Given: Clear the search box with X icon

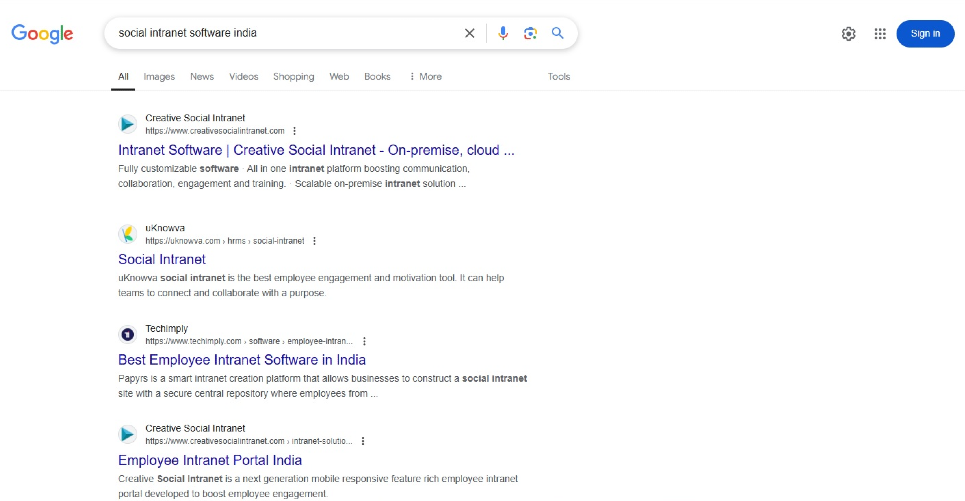Looking at the screenshot, I should (470, 33).
